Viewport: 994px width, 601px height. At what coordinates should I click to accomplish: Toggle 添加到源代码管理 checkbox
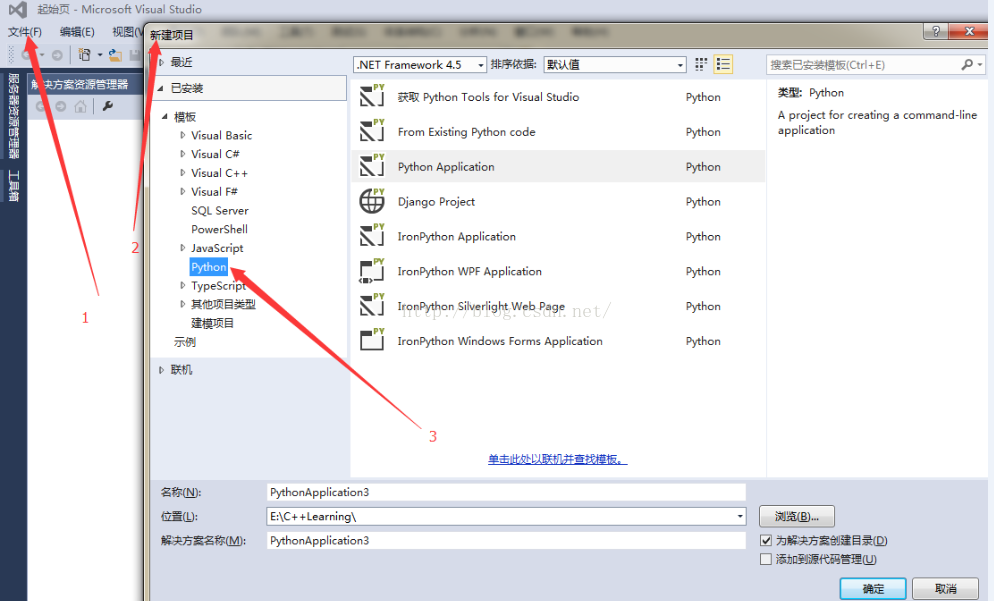click(x=766, y=559)
